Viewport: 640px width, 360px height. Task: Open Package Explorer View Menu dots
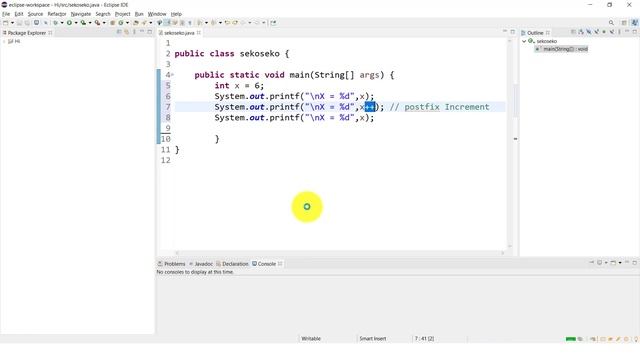coord(134,32)
